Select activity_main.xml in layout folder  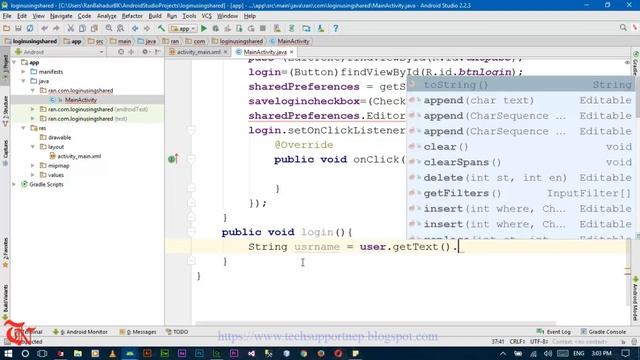coord(79,156)
